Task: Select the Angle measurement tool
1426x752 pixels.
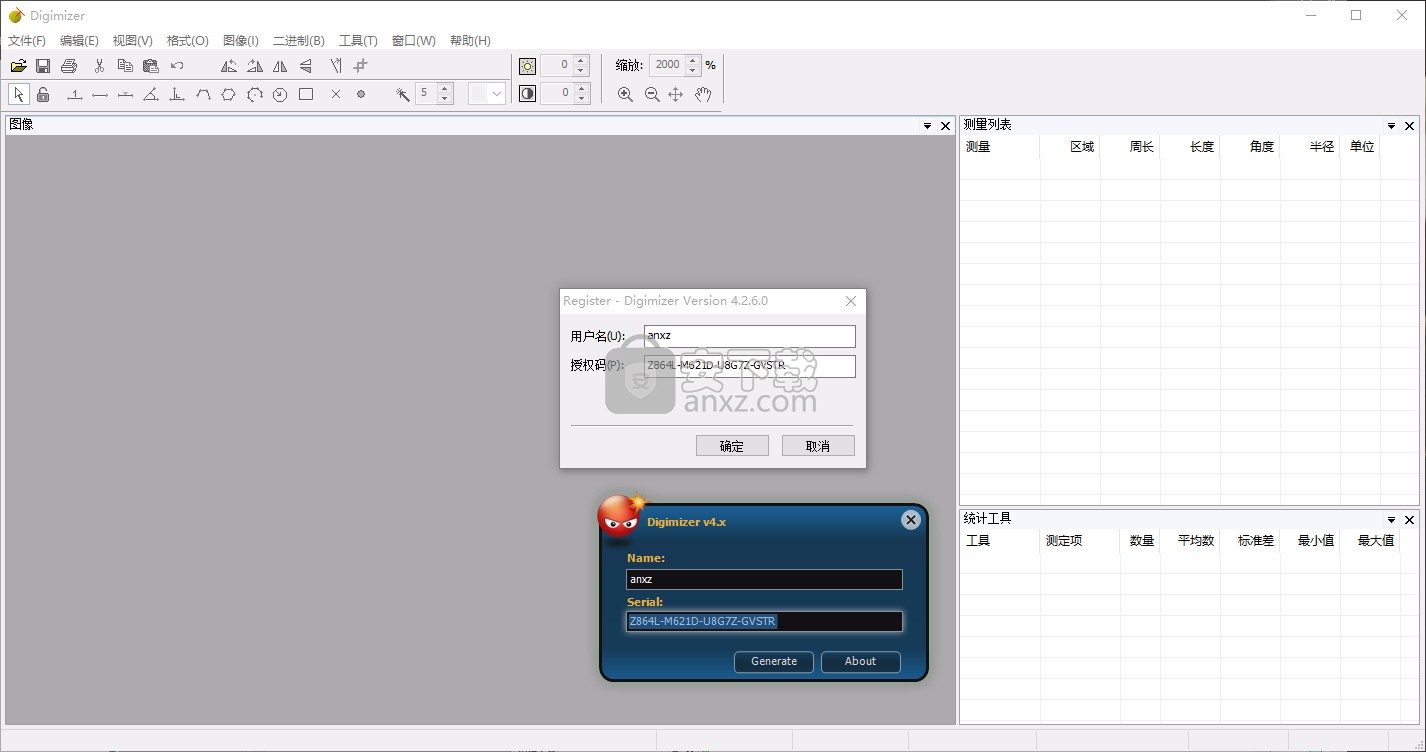Action: click(x=151, y=94)
